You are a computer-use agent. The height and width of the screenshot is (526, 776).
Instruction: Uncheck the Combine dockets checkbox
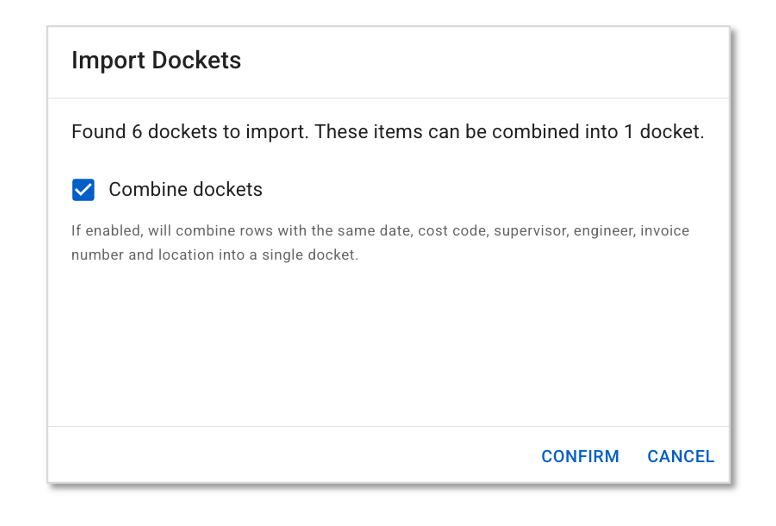point(84,190)
